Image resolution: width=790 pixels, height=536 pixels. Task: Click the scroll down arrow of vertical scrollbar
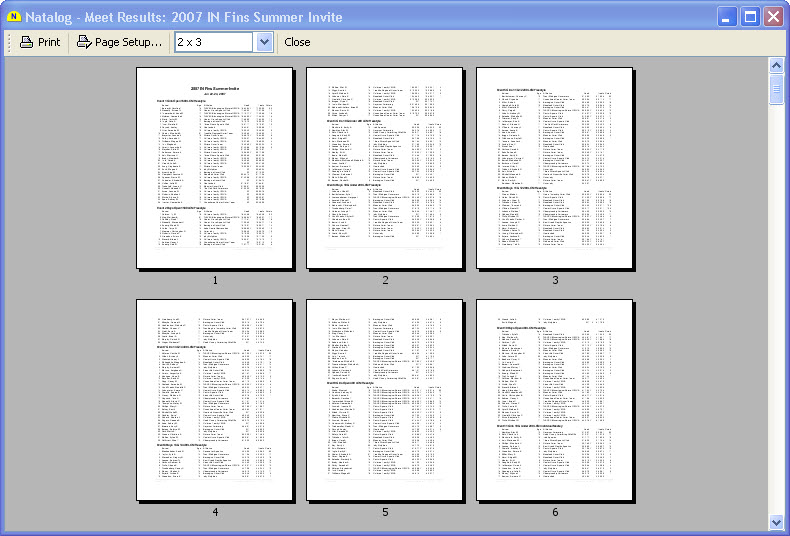point(776,522)
